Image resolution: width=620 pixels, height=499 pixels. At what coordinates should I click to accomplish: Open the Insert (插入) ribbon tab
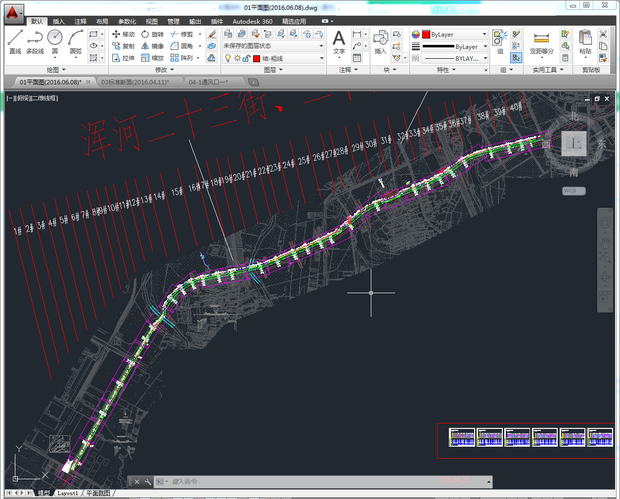(x=59, y=20)
